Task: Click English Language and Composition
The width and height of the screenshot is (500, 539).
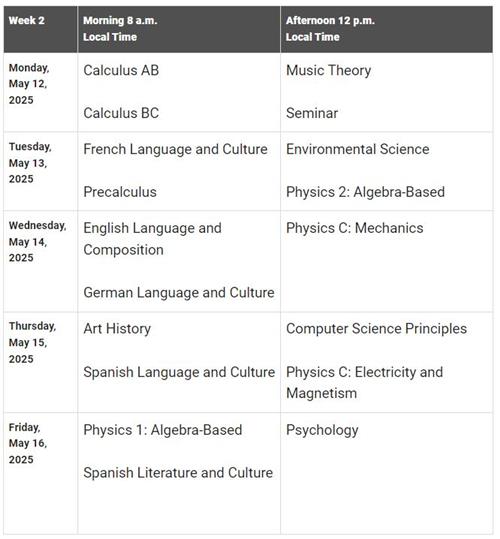Action: pyautogui.click(x=153, y=239)
